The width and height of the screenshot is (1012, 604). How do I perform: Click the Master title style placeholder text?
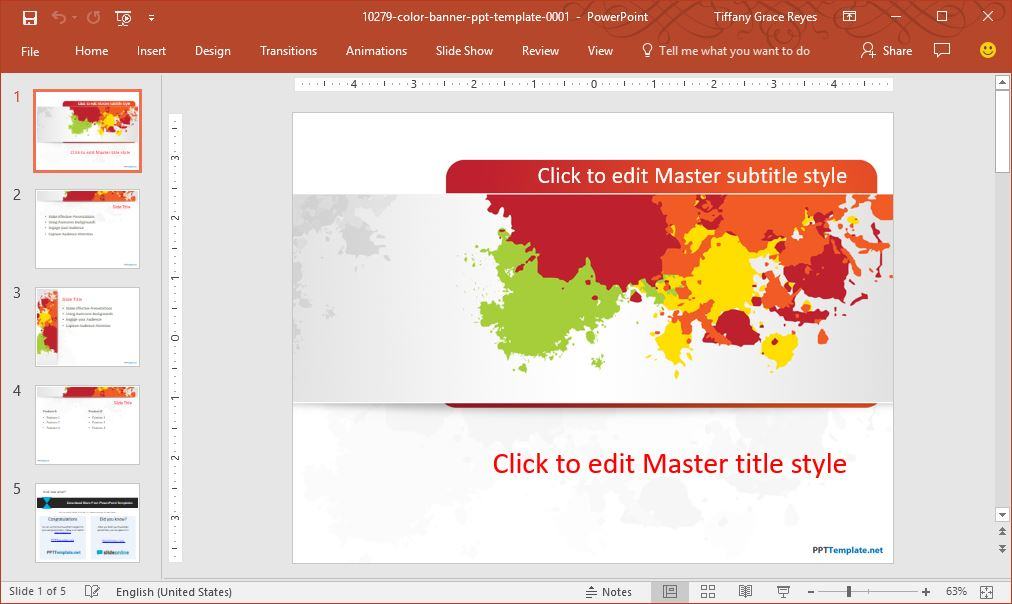click(x=669, y=464)
